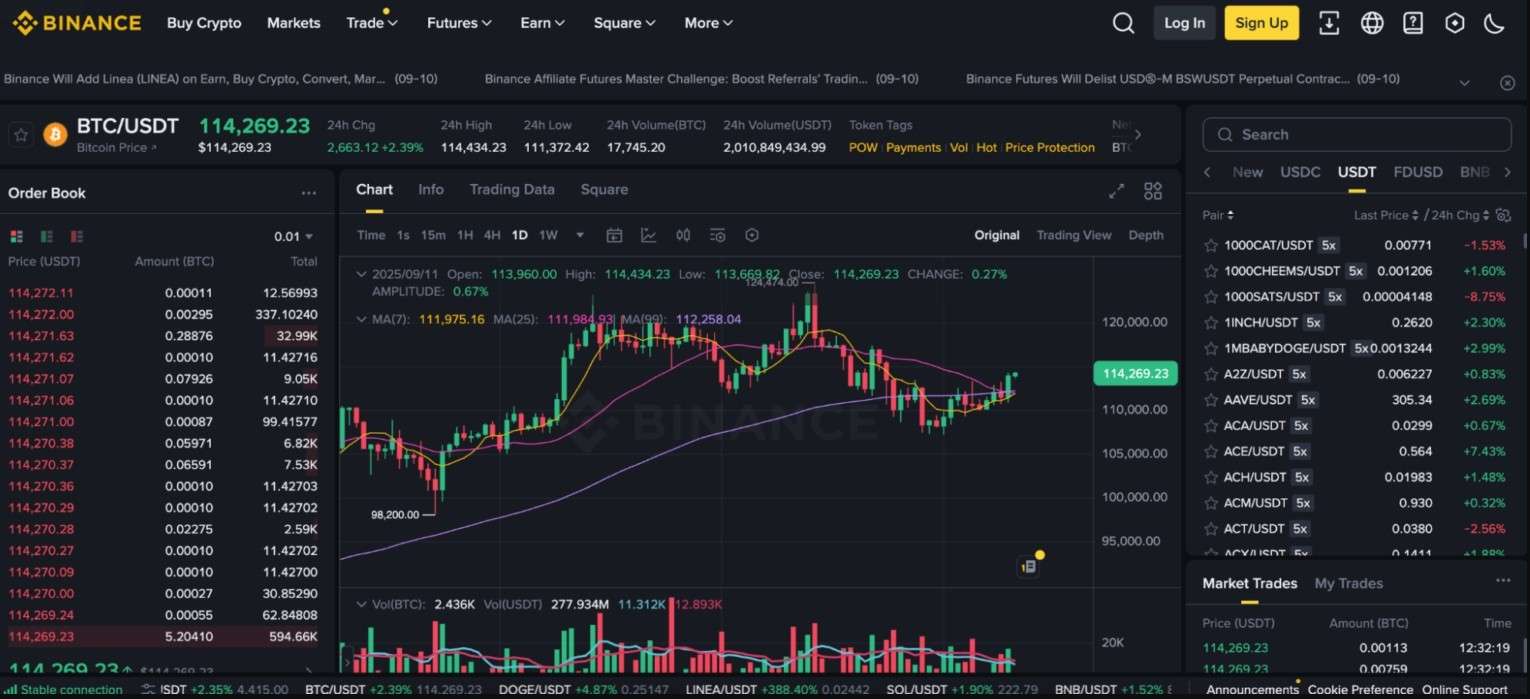Star AAVE/USDT in the pair list
The image size is (1530, 699).
1211,399
